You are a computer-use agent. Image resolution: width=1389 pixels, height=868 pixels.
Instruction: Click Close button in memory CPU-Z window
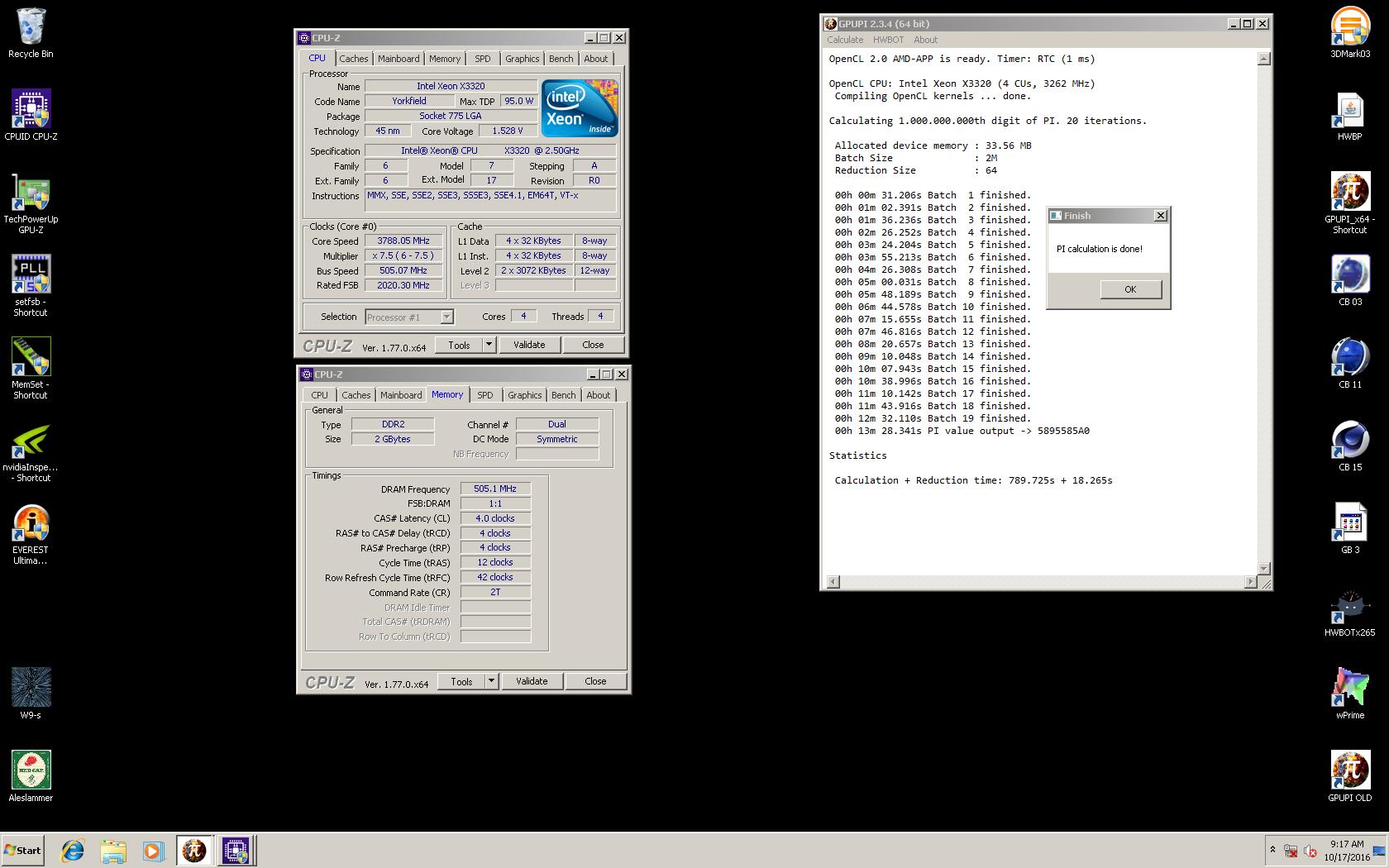coord(595,681)
